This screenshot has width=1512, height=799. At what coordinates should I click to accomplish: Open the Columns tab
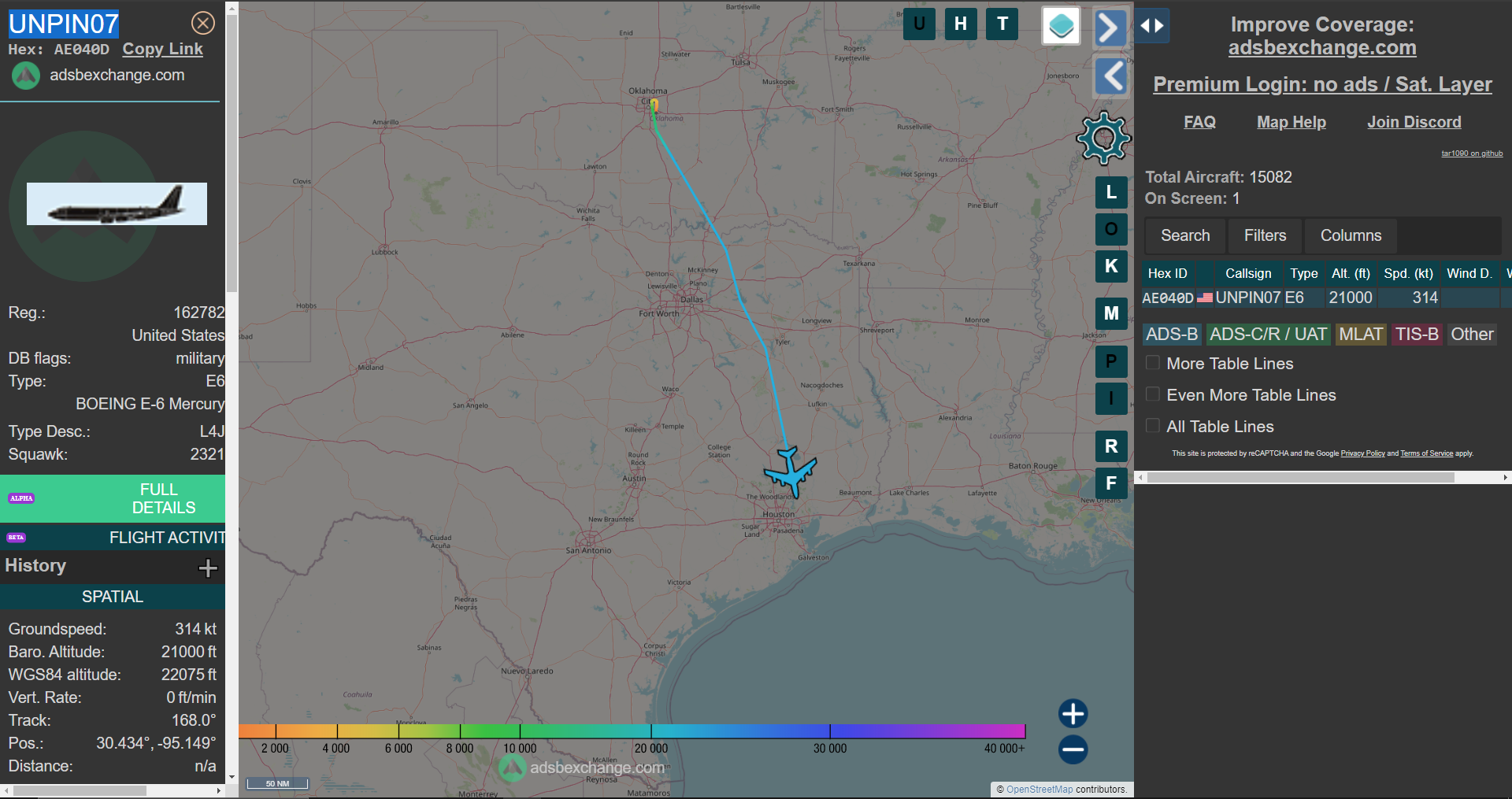(1351, 235)
